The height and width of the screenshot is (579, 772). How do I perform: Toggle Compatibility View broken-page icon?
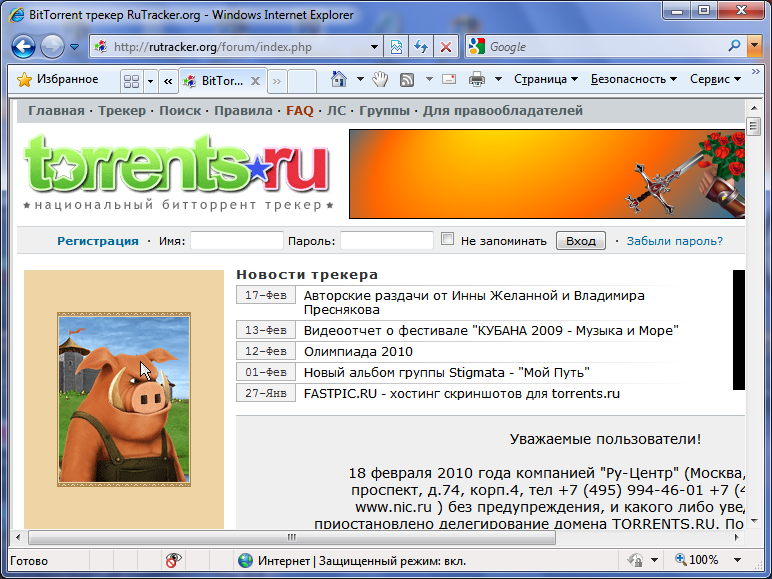coord(396,47)
